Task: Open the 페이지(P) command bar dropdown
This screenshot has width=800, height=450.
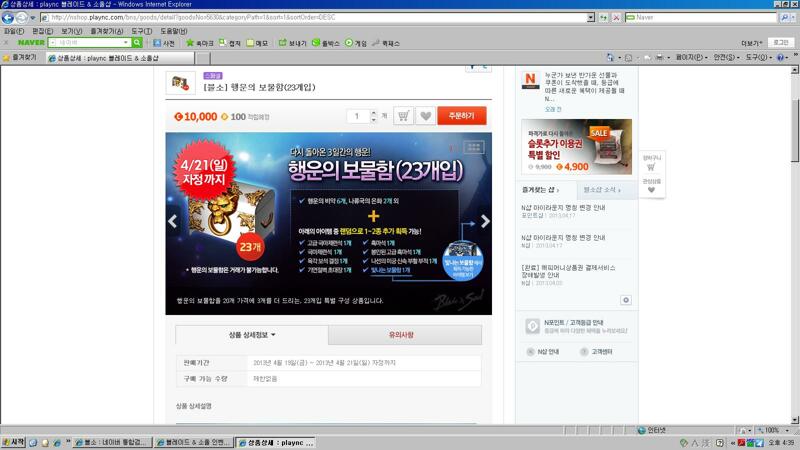Action: (x=691, y=58)
